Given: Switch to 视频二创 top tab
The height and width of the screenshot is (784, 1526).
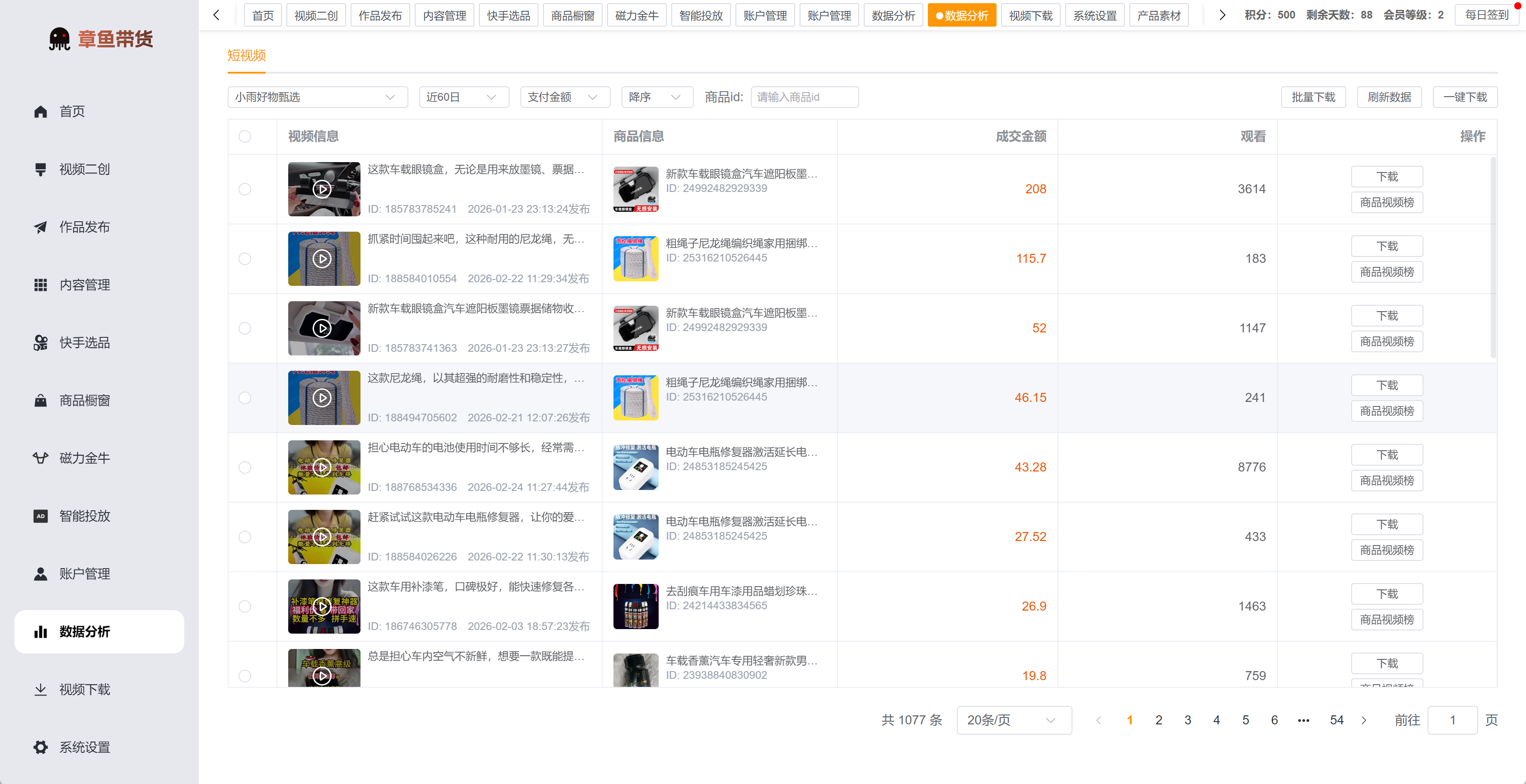Looking at the screenshot, I should coord(316,15).
